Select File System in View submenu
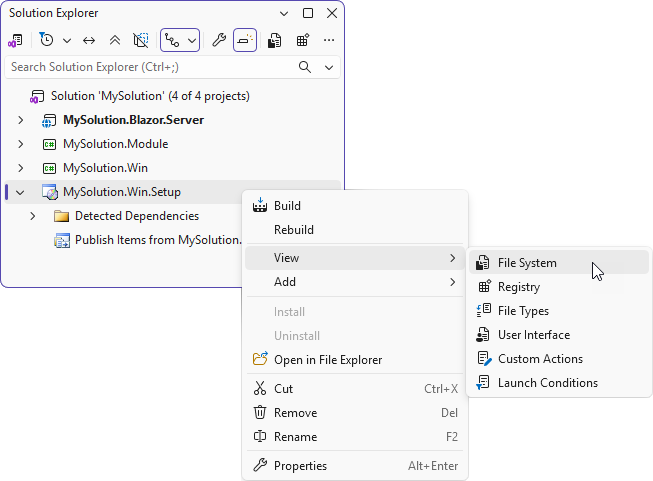Screen dimensions: 653x481 [x=559, y=263]
